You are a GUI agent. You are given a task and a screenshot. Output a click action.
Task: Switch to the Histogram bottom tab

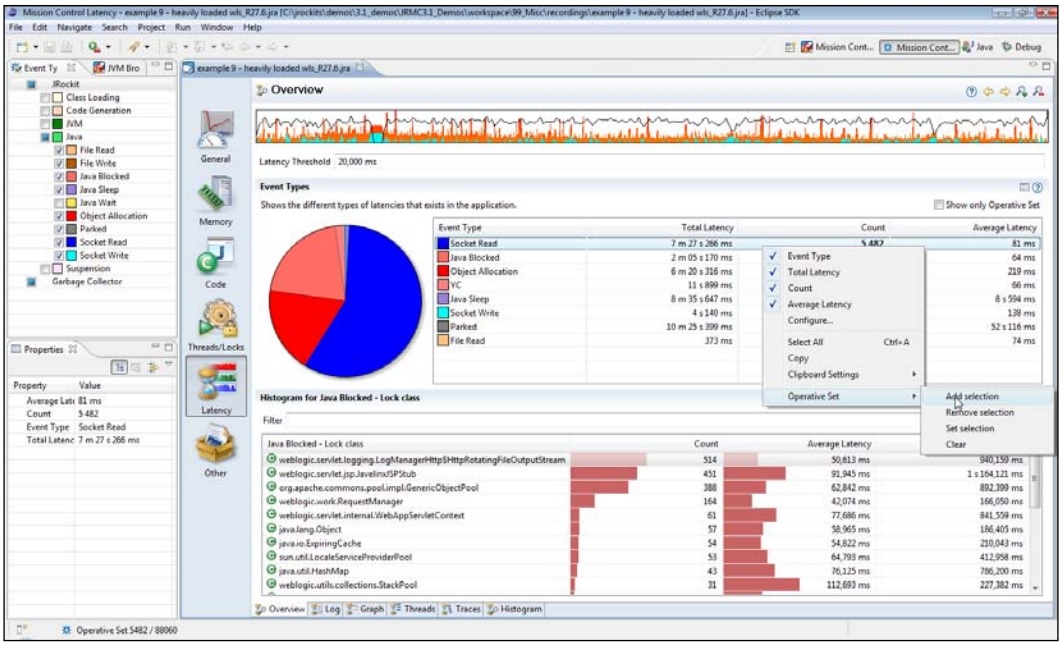515,609
